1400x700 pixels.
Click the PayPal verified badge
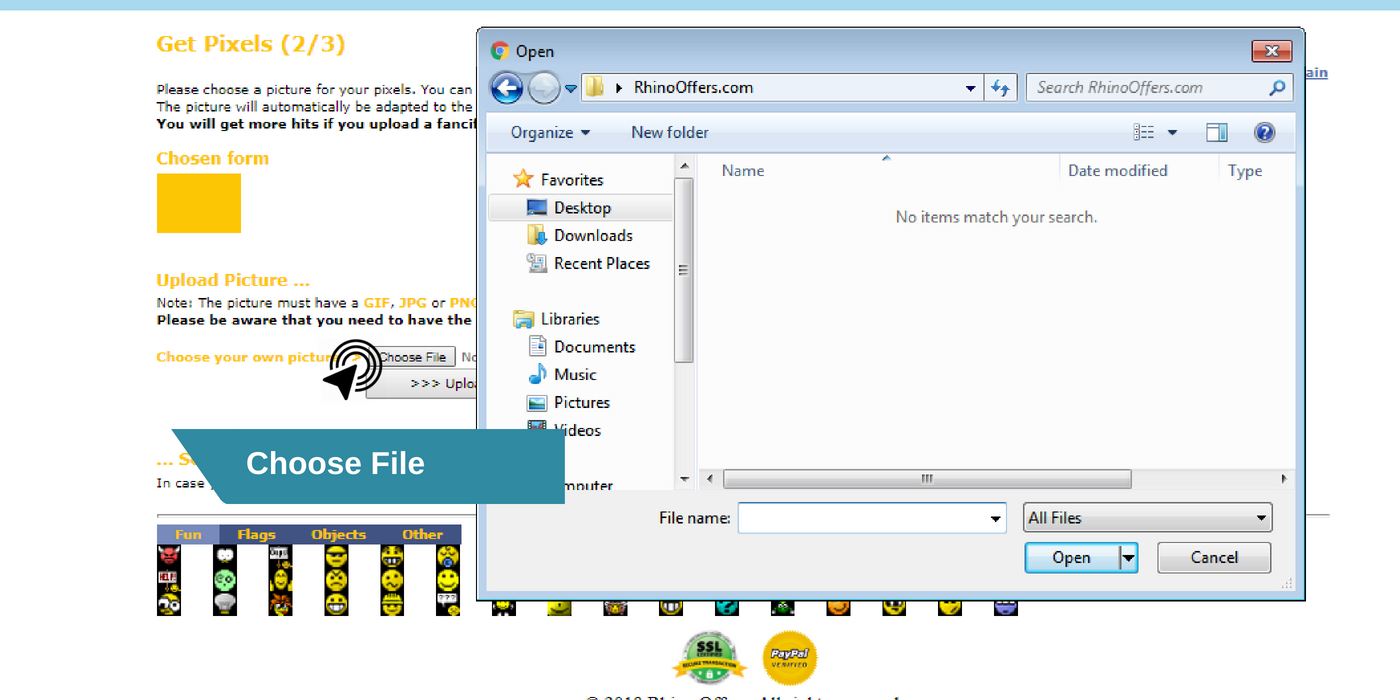790,658
